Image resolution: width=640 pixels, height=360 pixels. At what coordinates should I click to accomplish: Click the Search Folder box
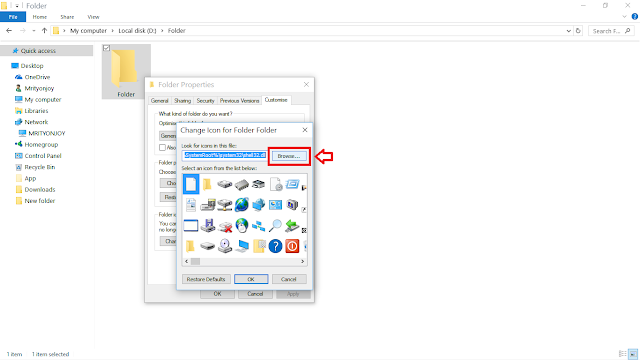pyautogui.click(x=611, y=31)
